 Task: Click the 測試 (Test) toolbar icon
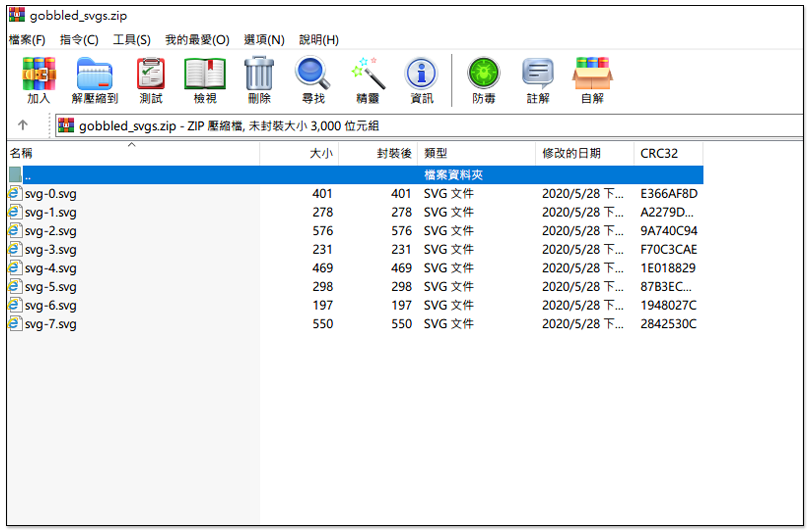150,74
